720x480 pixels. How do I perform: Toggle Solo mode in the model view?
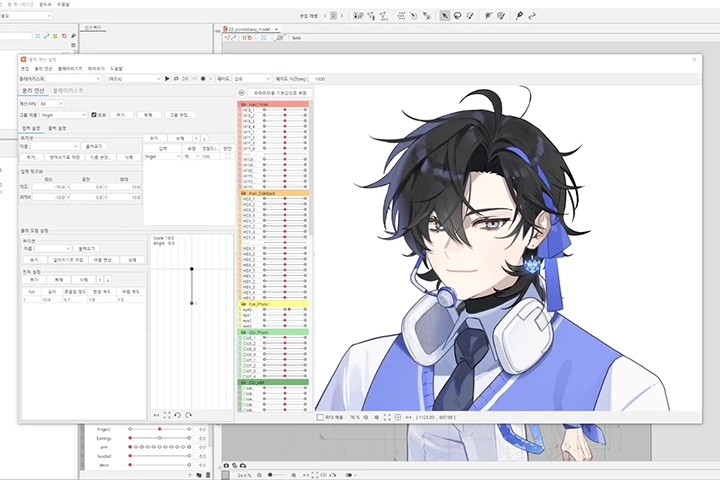pos(296,38)
